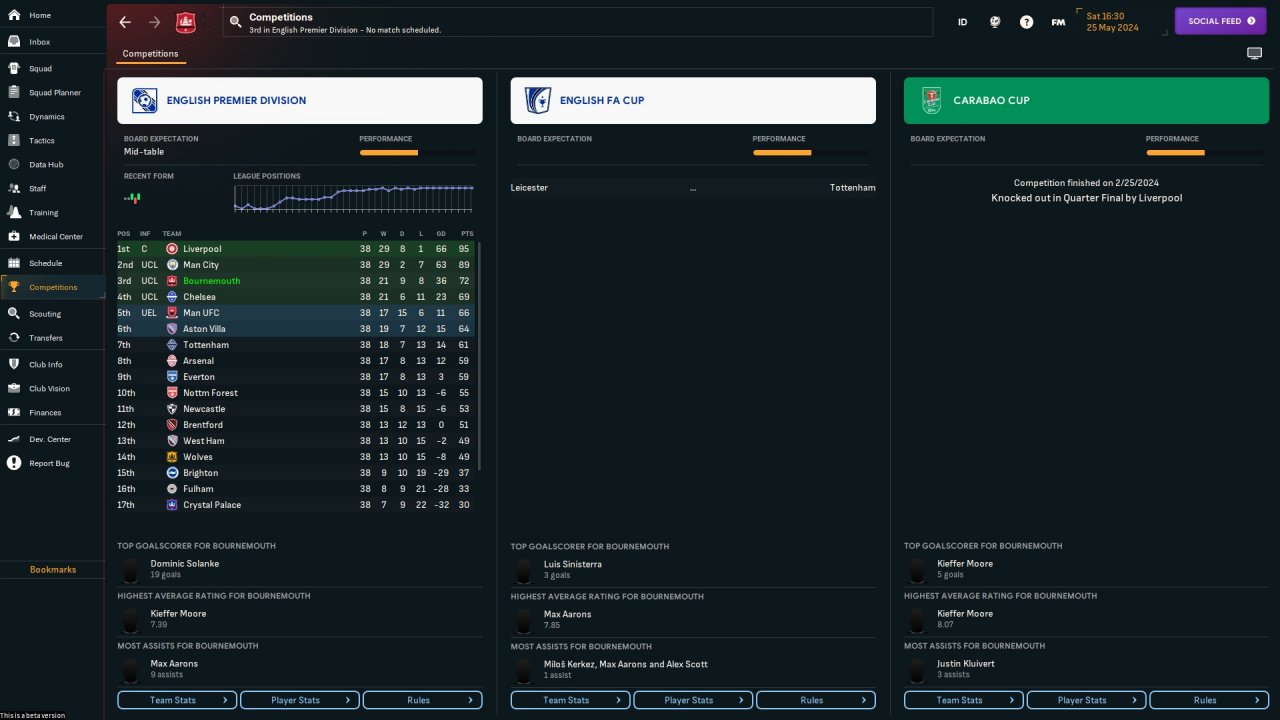The height and width of the screenshot is (720, 1280).
Task: Click the club badge in the top bar
Action: 185,22
